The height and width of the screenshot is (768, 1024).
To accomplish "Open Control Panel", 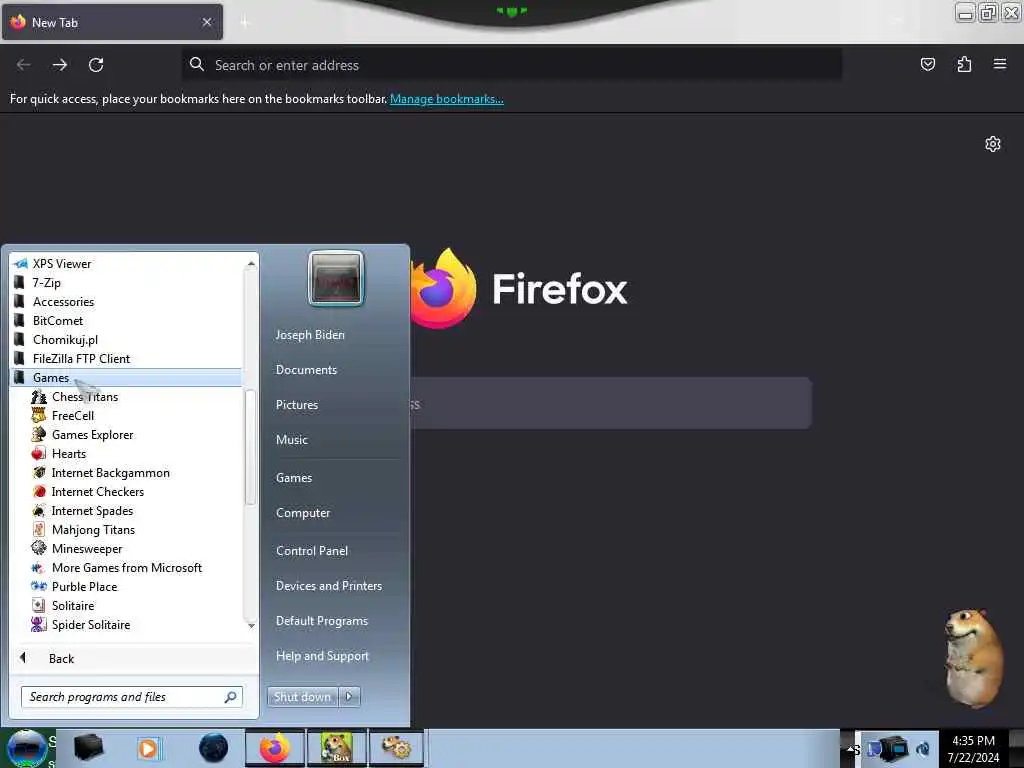I will [x=312, y=551].
